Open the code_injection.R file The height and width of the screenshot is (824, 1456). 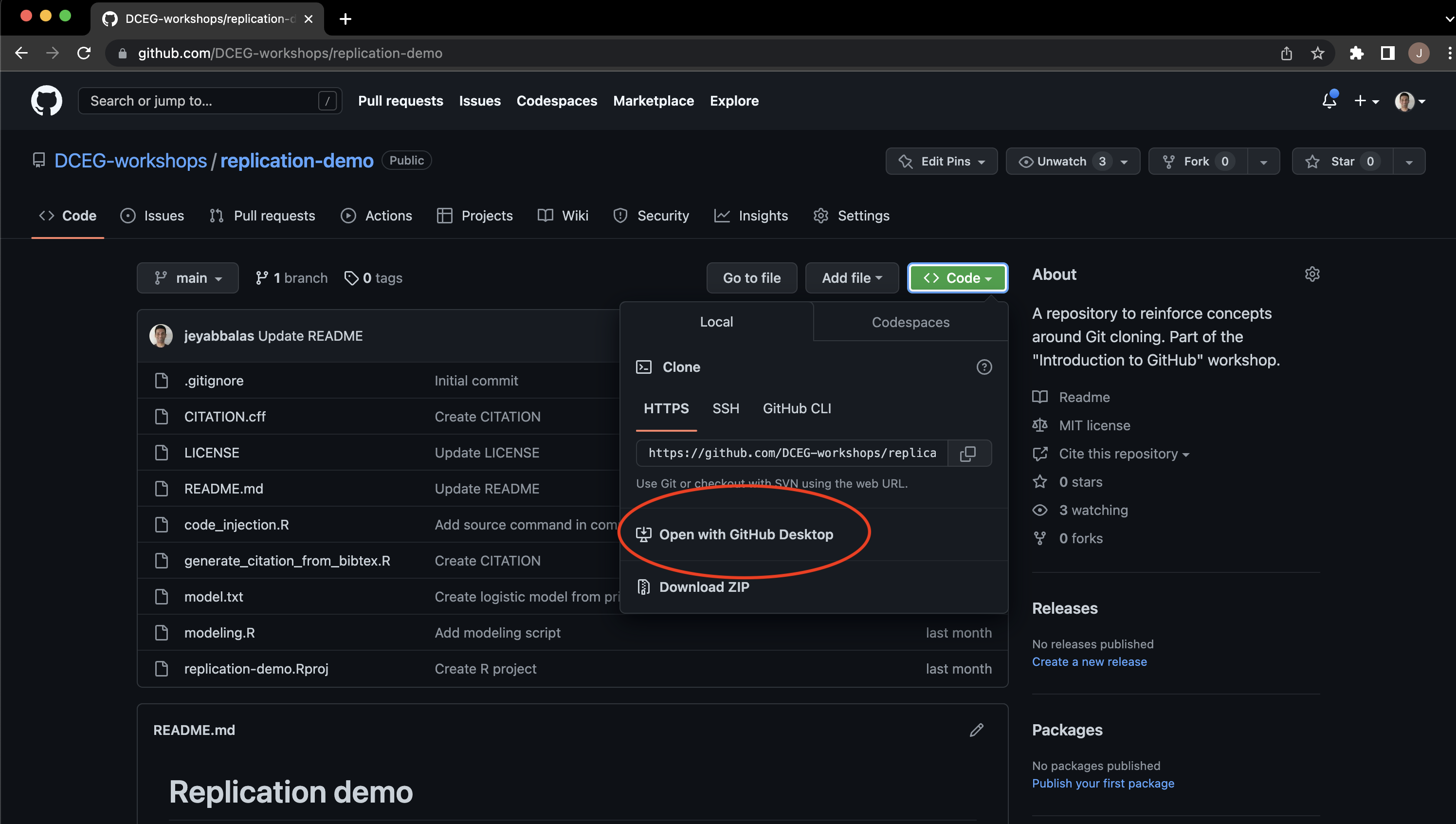237,525
